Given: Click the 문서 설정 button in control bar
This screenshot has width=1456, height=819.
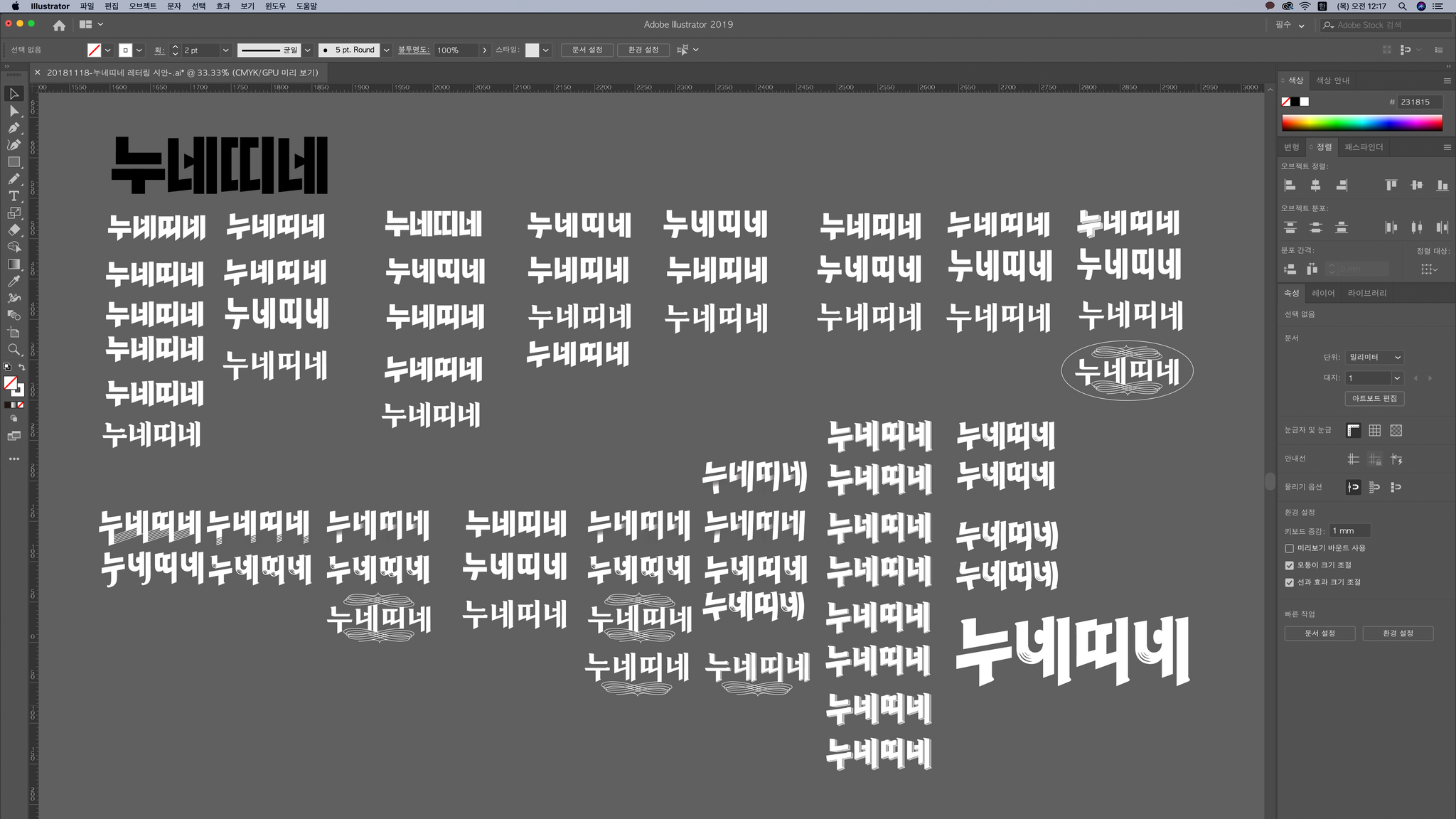Looking at the screenshot, I should 587,50.
